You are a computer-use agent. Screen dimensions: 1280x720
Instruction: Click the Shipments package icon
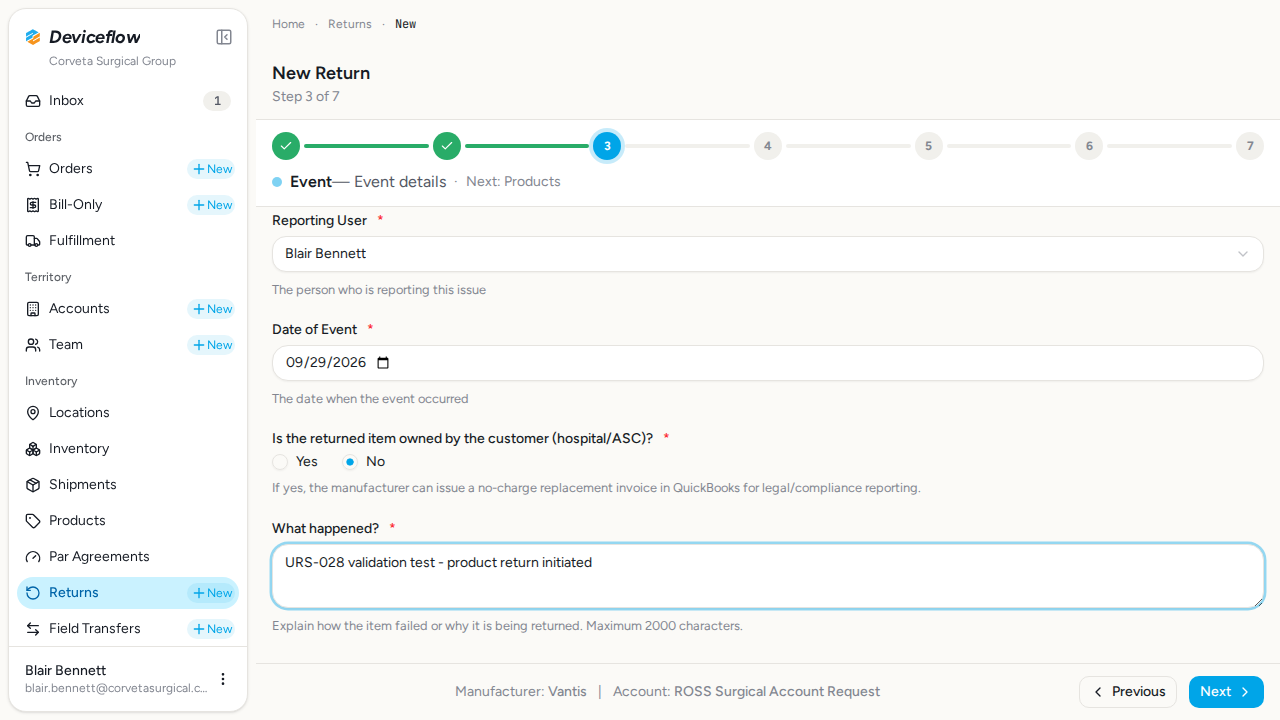(x=33, y=485)
